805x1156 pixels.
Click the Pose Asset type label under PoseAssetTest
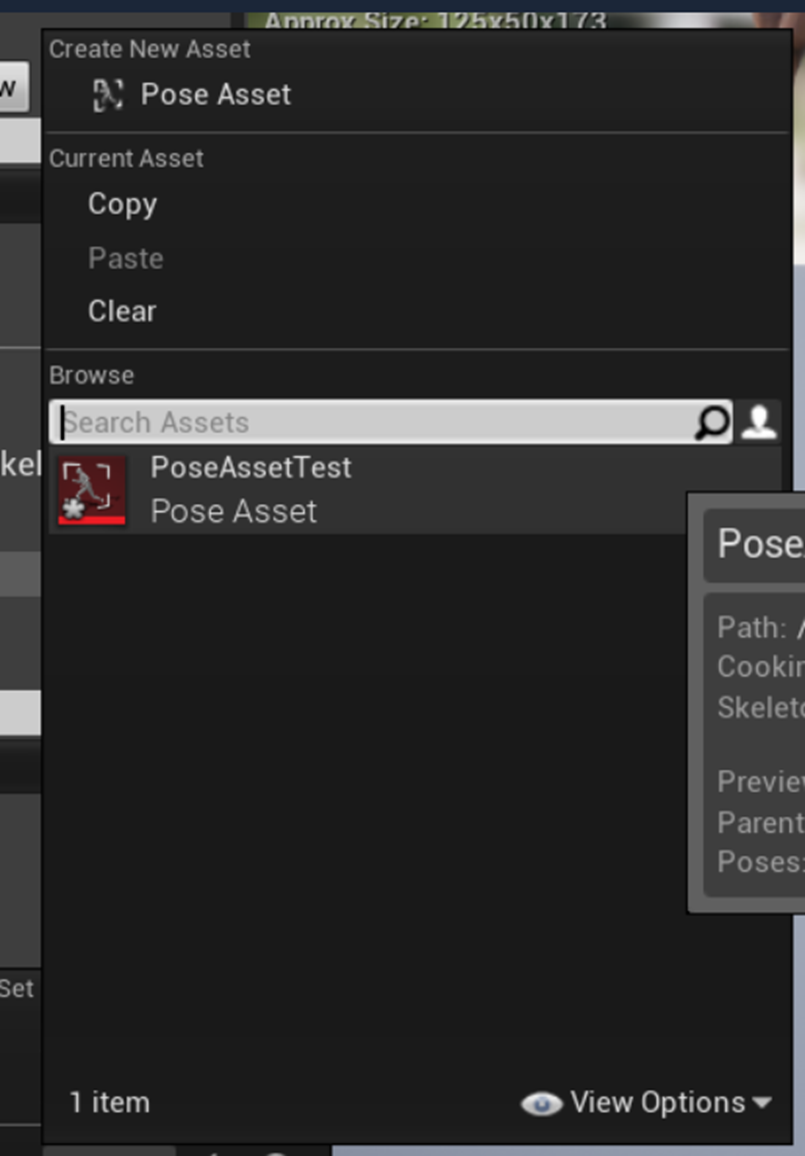234,511
